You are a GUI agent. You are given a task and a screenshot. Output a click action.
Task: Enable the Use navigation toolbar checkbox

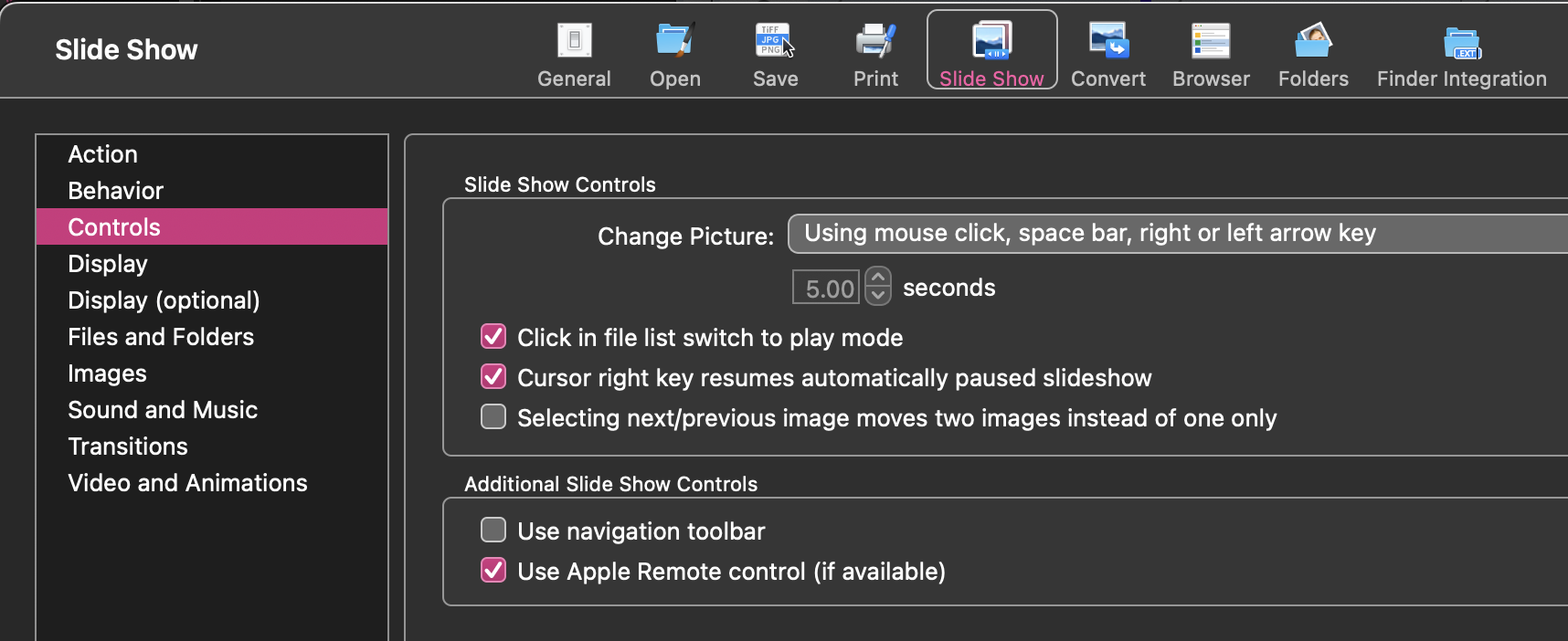tap(493, 531)
